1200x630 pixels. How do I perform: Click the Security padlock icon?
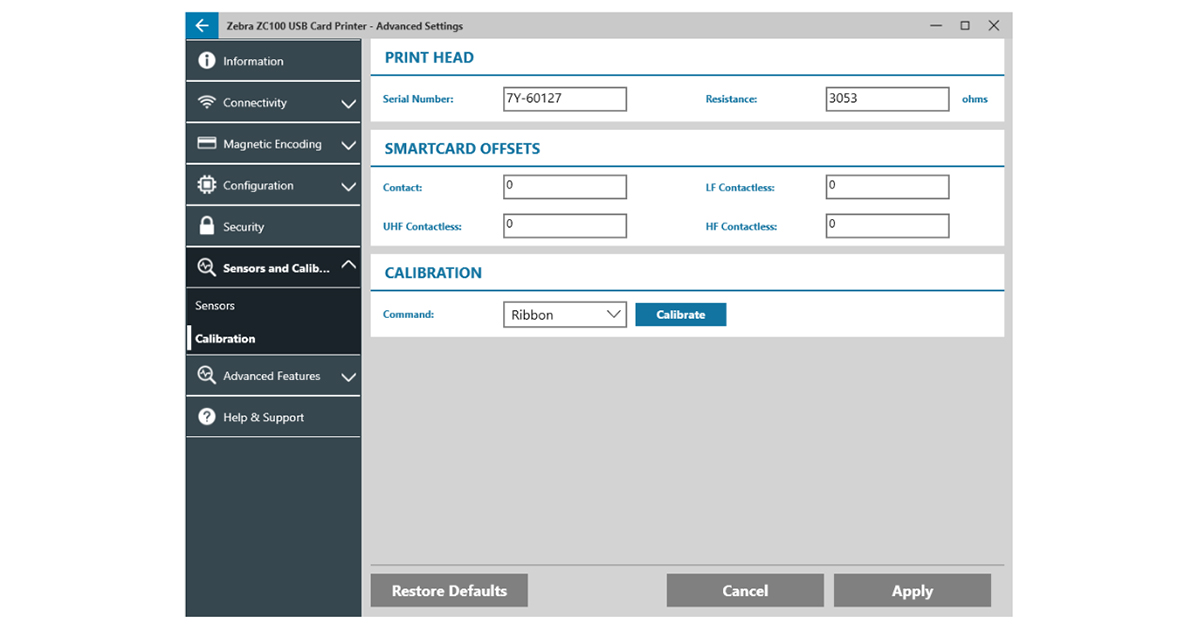pyautogui.click(x=207, y=226)
